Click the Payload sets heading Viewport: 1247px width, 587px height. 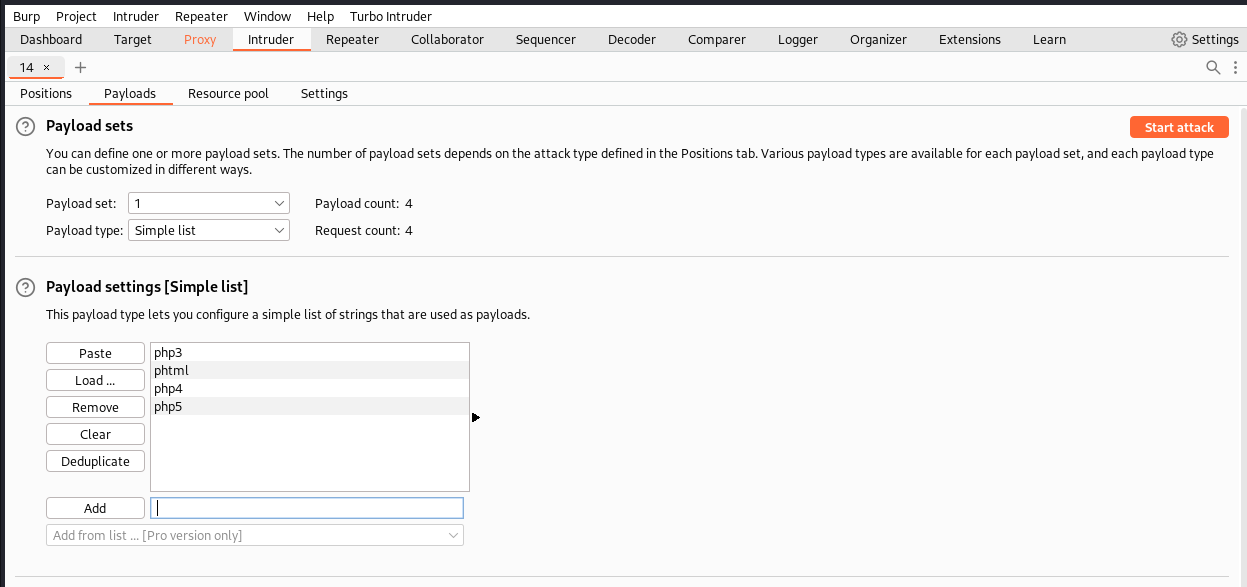point(89,126)
